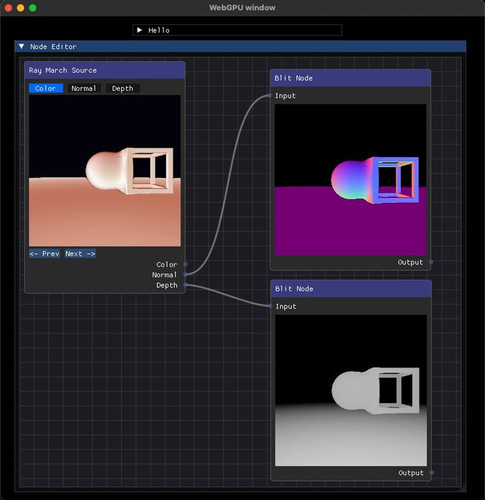485x500 pixels.
Task: Click the Depth output pin
Action: 186,285
